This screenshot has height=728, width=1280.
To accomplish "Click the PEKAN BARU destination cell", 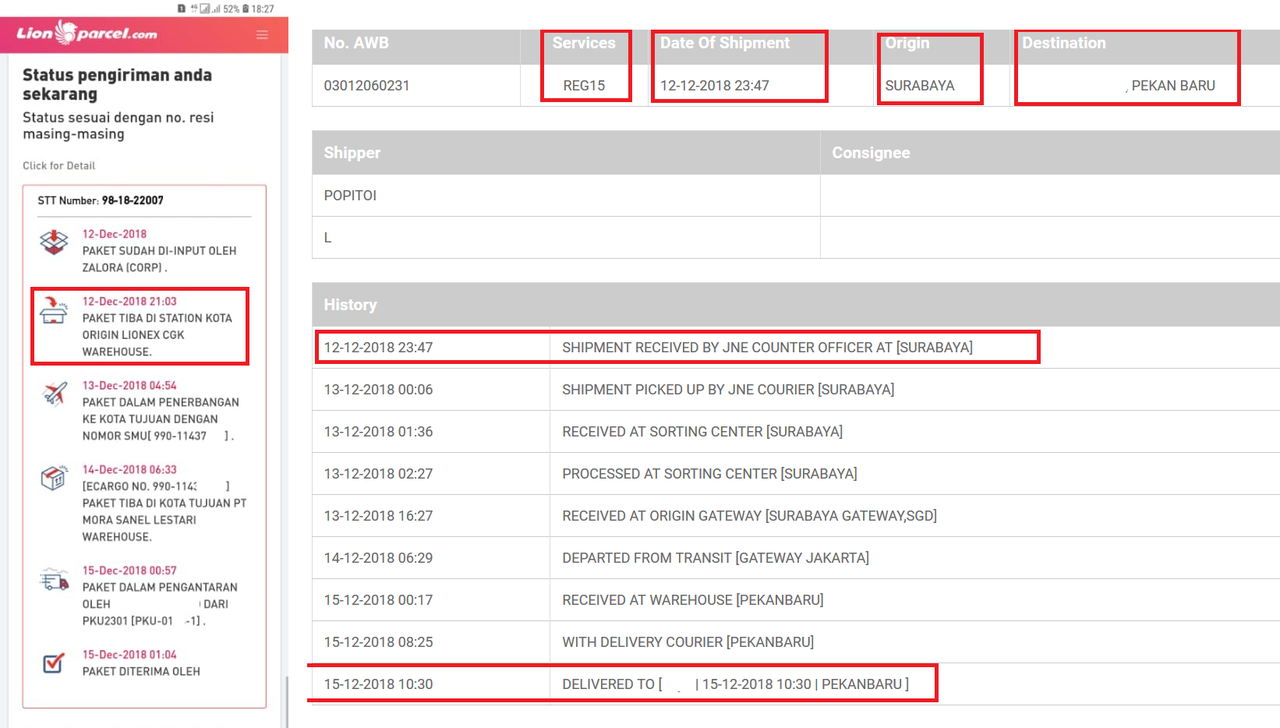I will pos(1173,85).
